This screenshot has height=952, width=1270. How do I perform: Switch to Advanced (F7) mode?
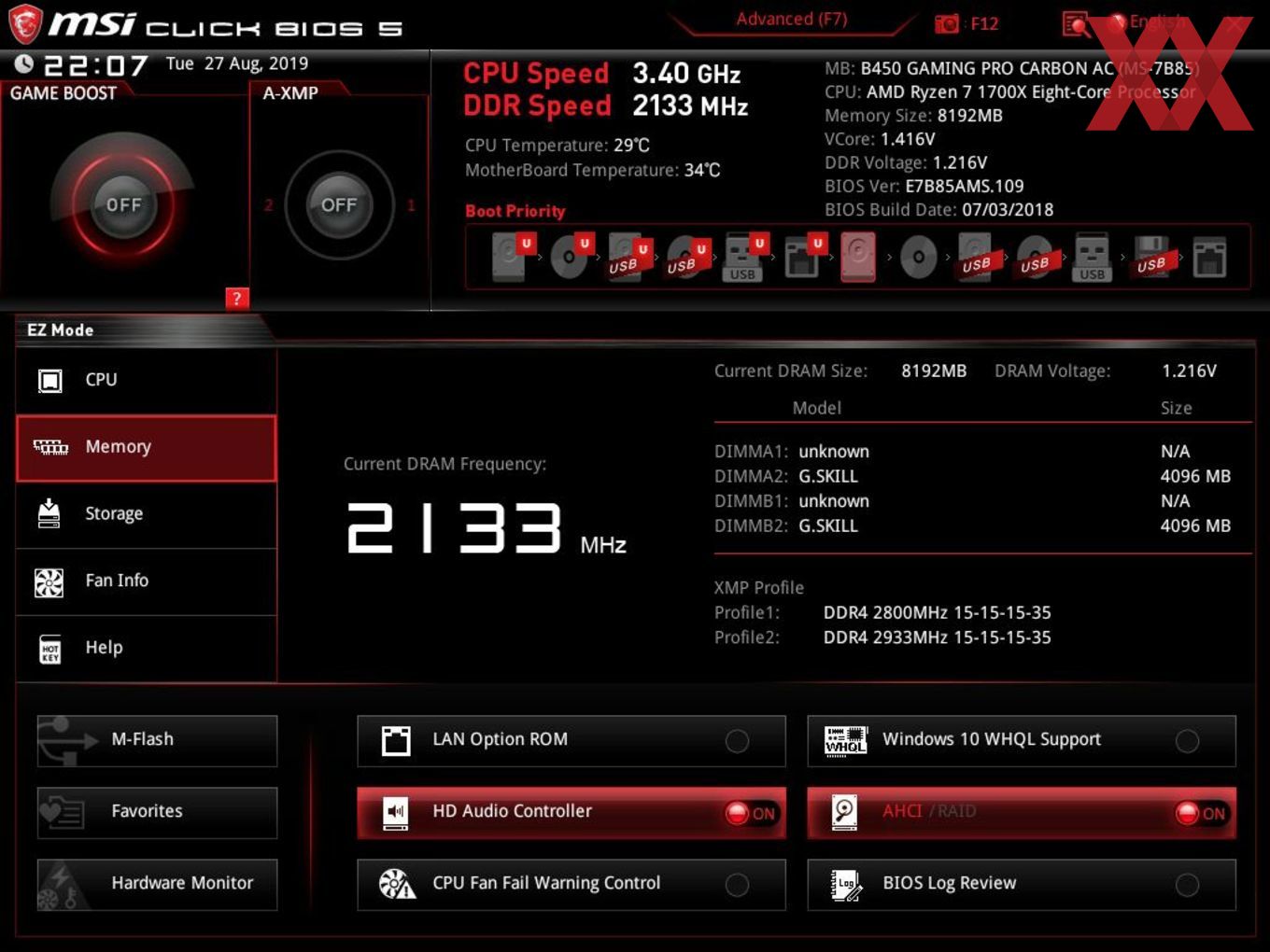click(x=791, y=19)
